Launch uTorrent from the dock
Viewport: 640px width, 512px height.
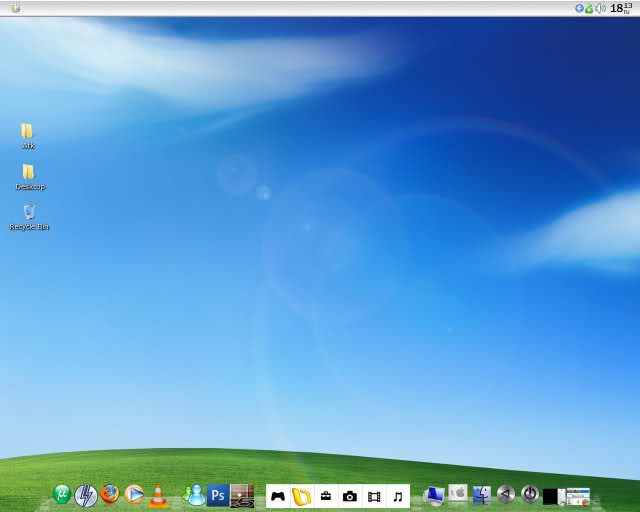tap(62, 494)
